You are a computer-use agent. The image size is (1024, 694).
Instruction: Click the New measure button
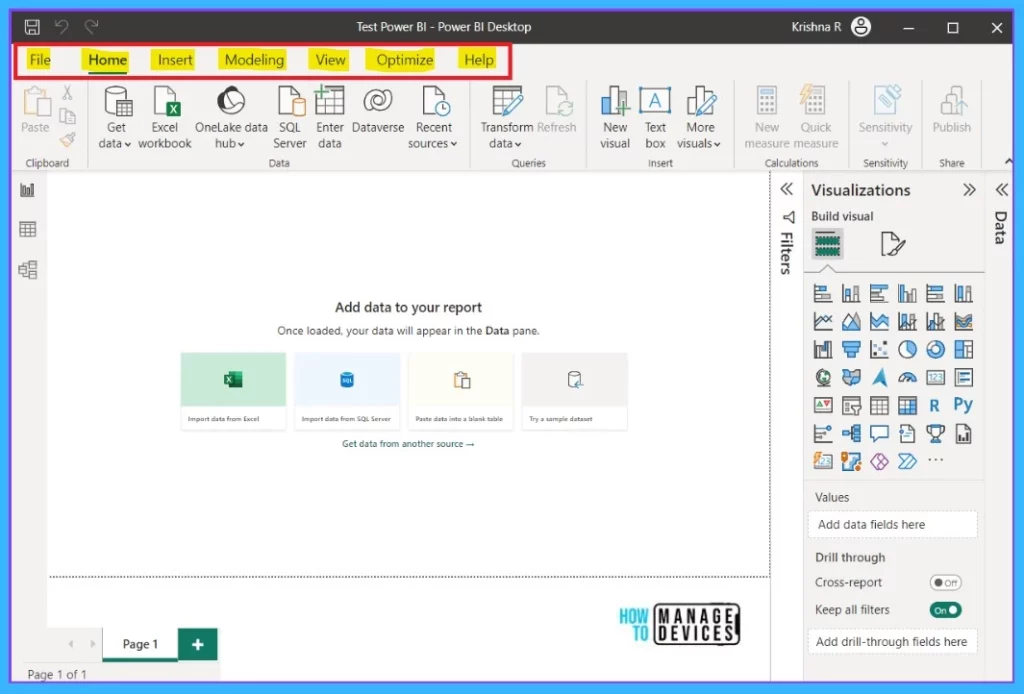[x=767, y=118]
